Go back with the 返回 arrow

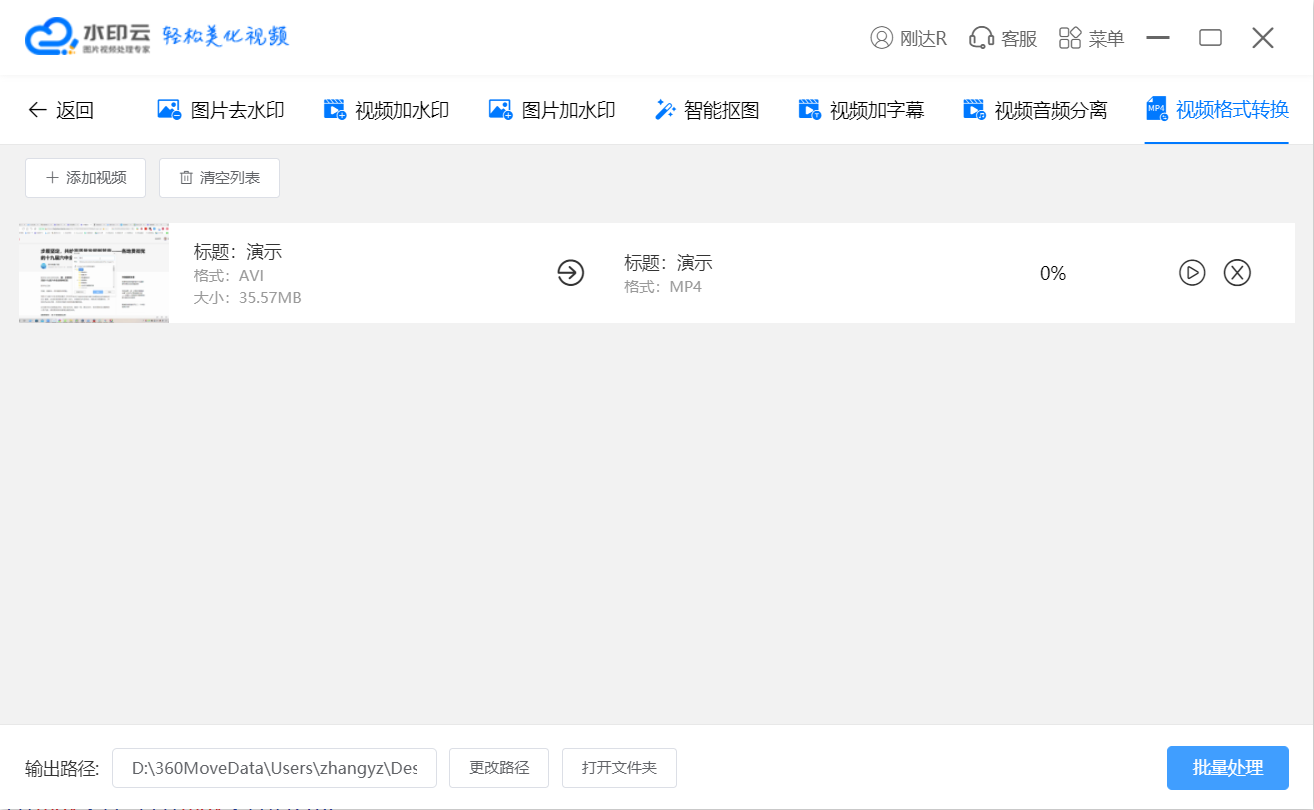pos(61,110)
